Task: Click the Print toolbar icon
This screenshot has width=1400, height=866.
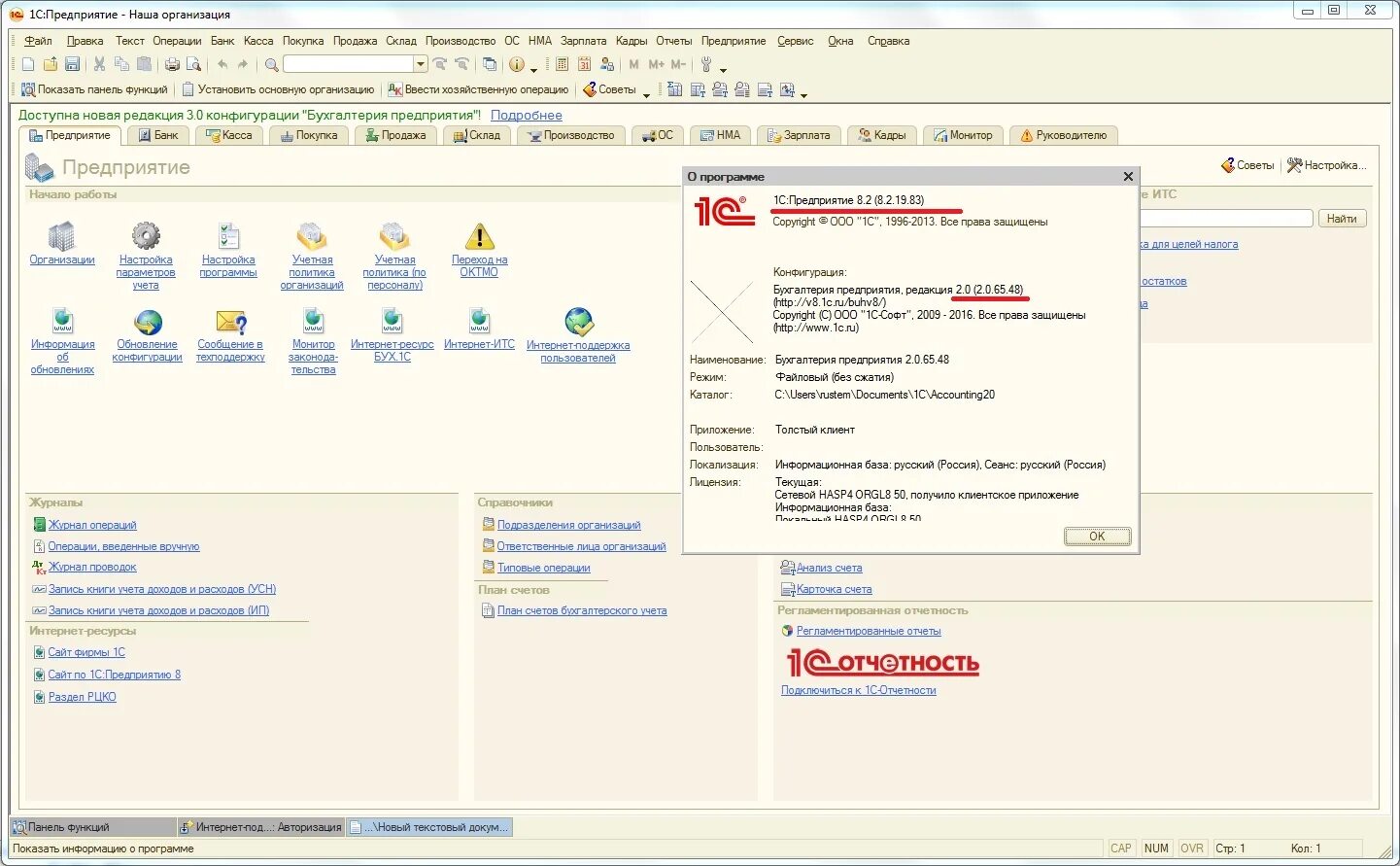Action: pos(172,64)
